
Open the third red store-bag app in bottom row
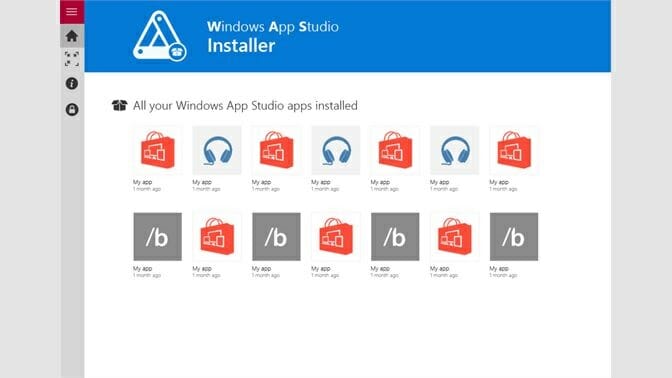(x=454, y=237)
